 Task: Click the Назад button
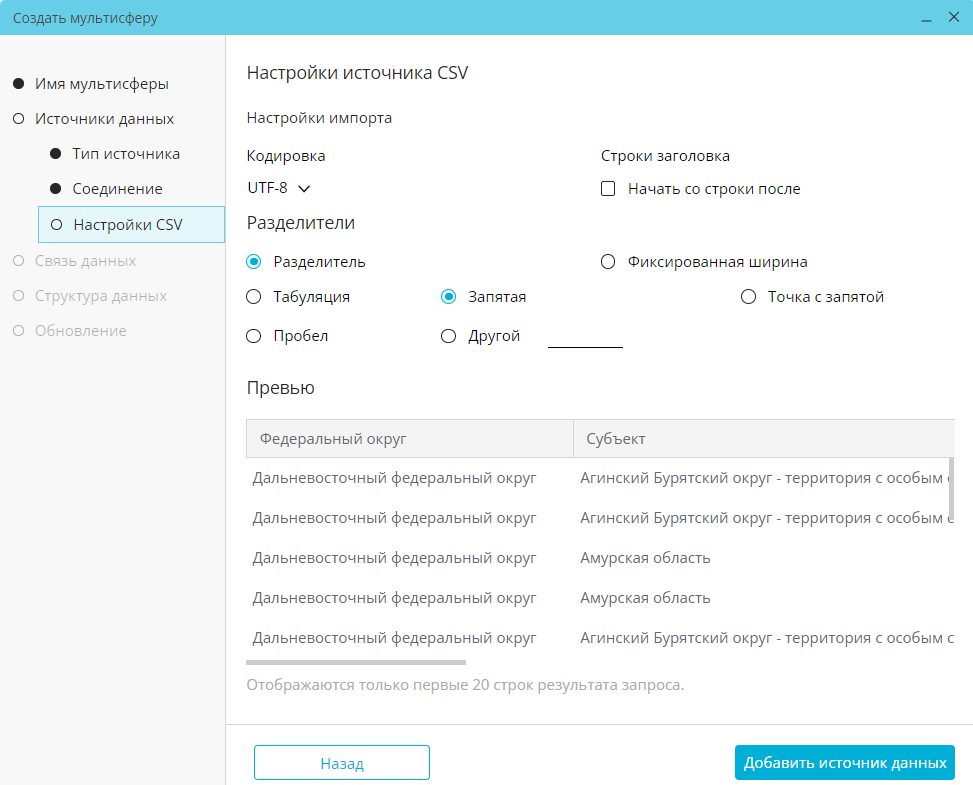tap(342, 763)
